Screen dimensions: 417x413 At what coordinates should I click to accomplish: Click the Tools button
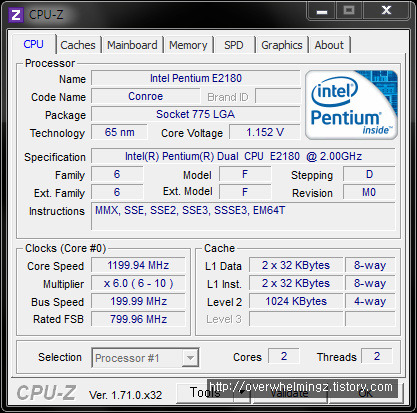[x=205, y=393]
